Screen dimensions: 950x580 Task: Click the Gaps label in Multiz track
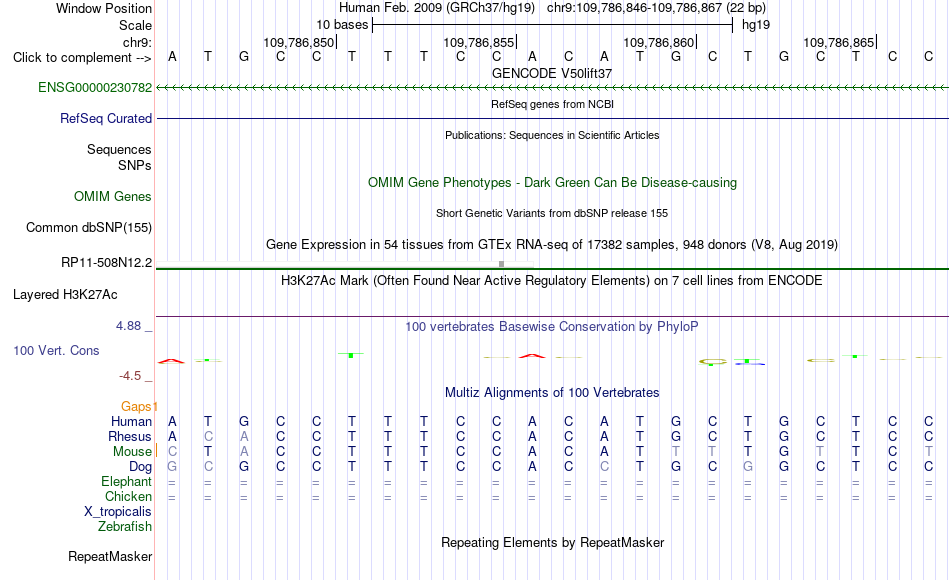tap(136, 406)
